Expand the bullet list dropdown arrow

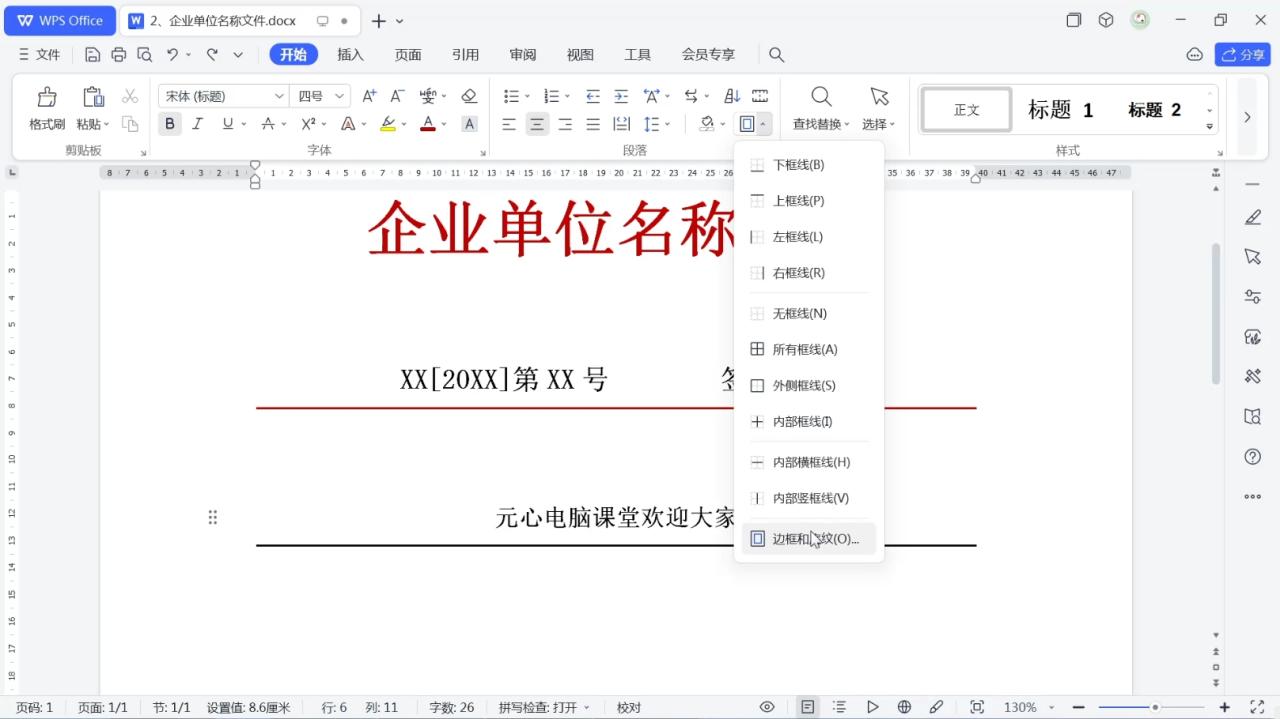pos(526,97)
